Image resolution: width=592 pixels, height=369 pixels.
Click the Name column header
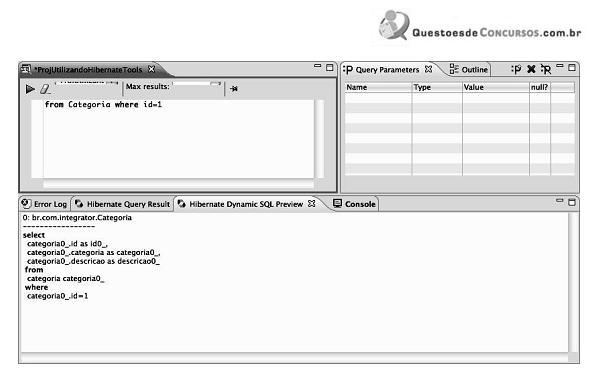pos(378,87)
